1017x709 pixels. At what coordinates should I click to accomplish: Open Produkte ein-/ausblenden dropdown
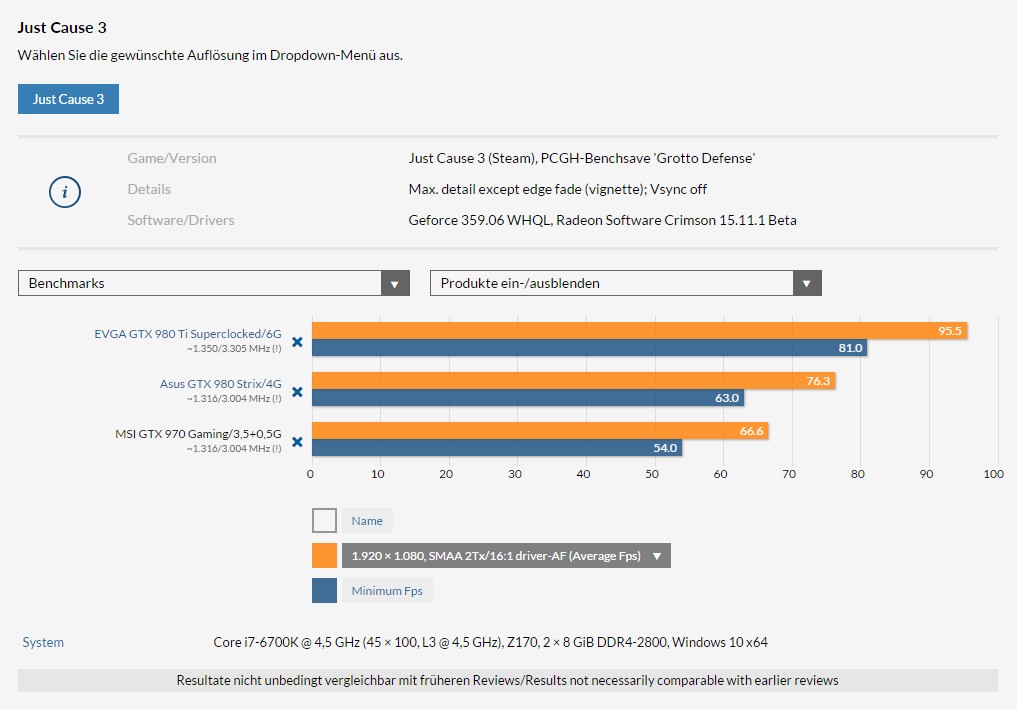[626, 283]
